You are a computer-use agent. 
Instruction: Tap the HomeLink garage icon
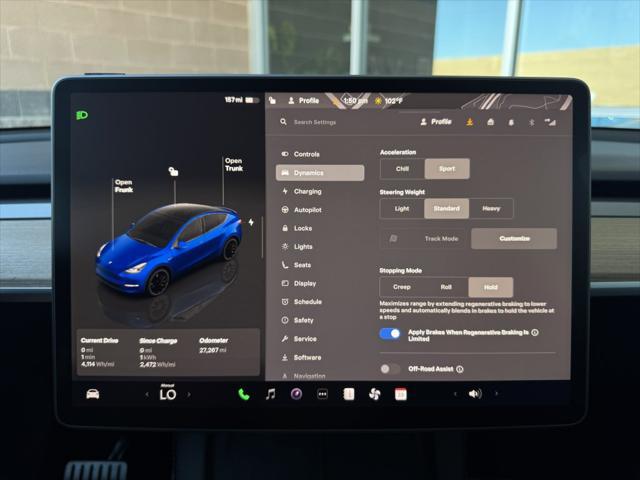[491, 122]
